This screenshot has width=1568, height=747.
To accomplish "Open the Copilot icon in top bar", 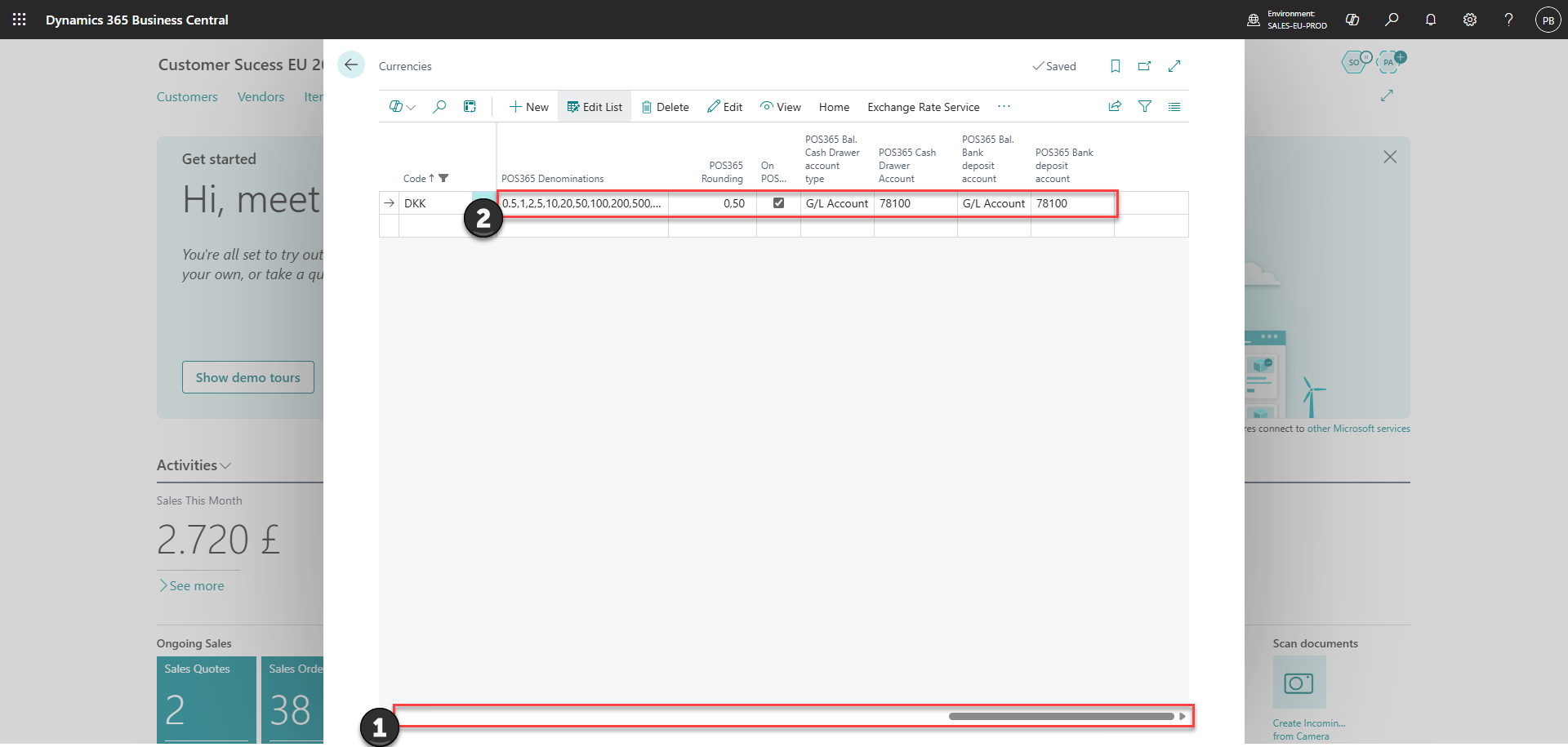I will click(1352, 20).
